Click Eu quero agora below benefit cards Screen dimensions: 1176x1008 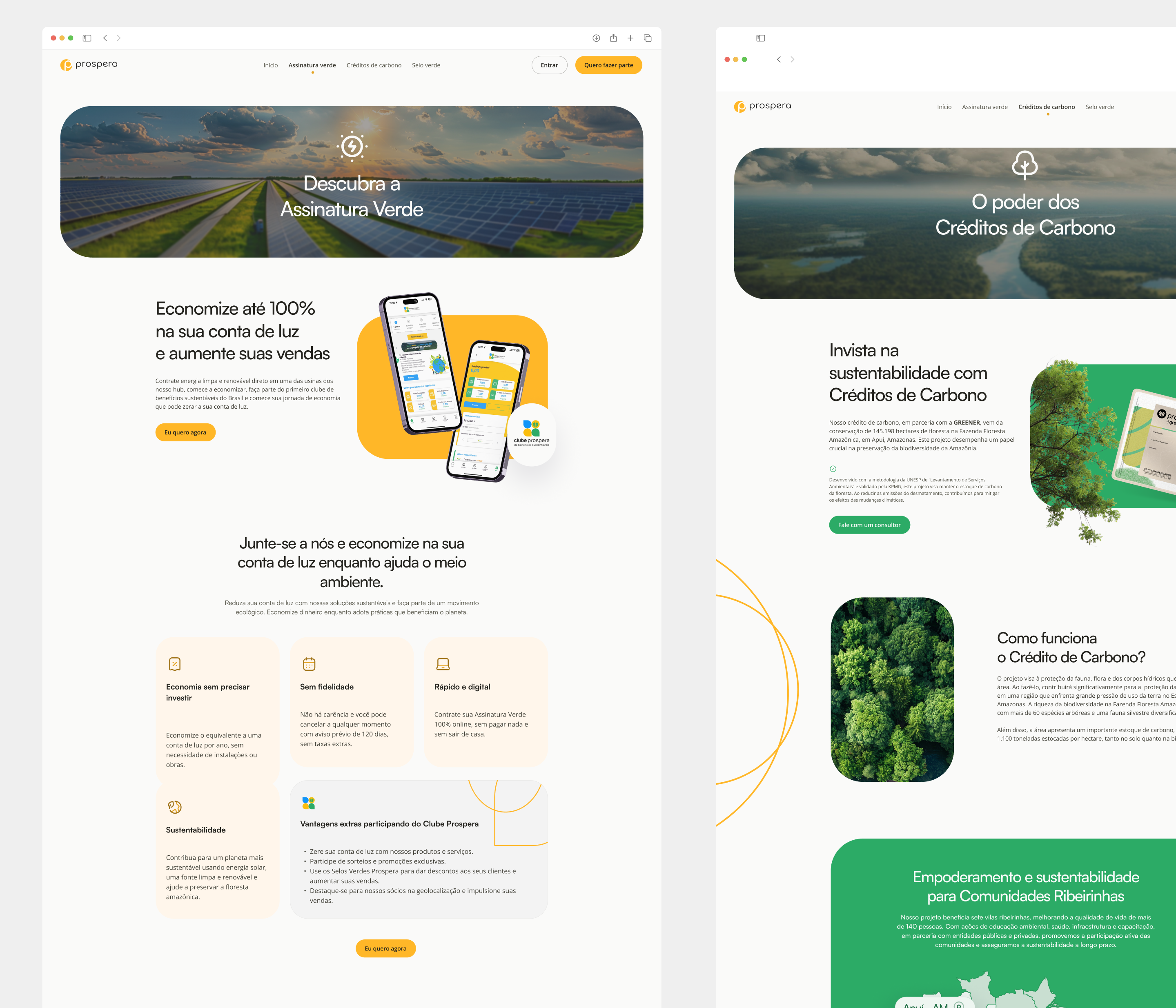click(x=386, y=948)
